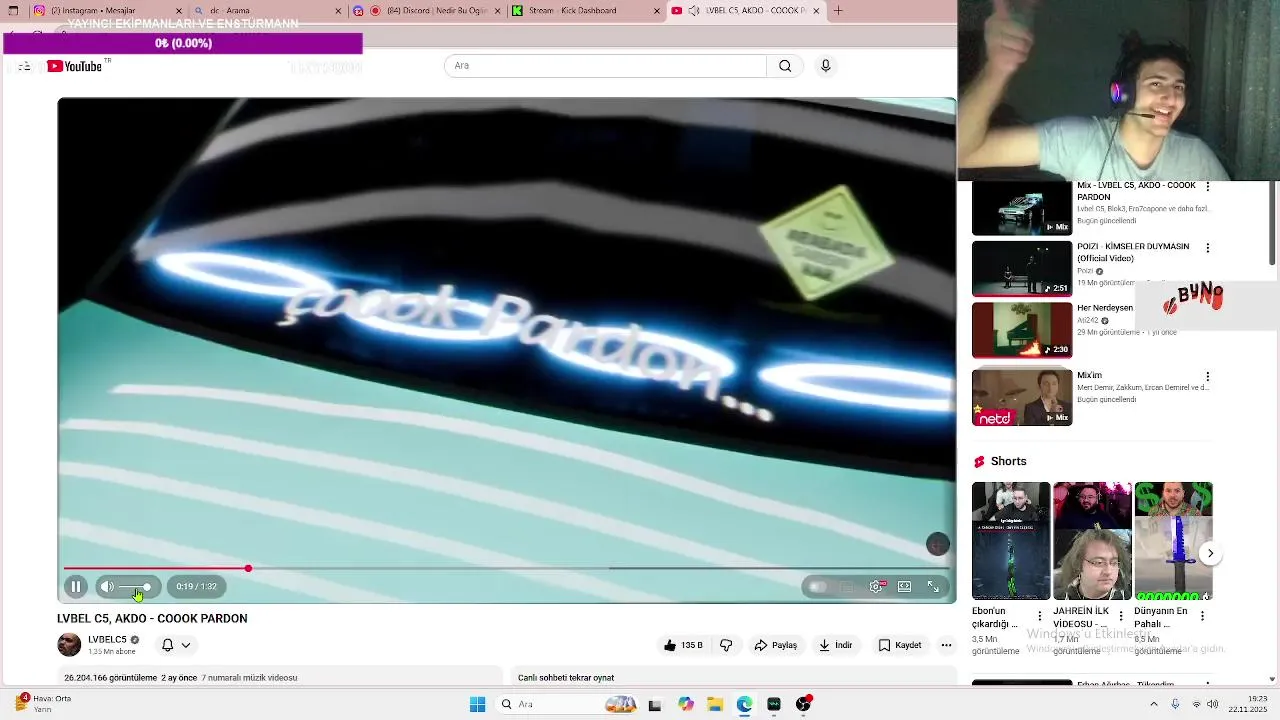The width and height of the screenshot is (1280, 720).
Task: Mute the video with the speaker icon
Action: [107, 587]
